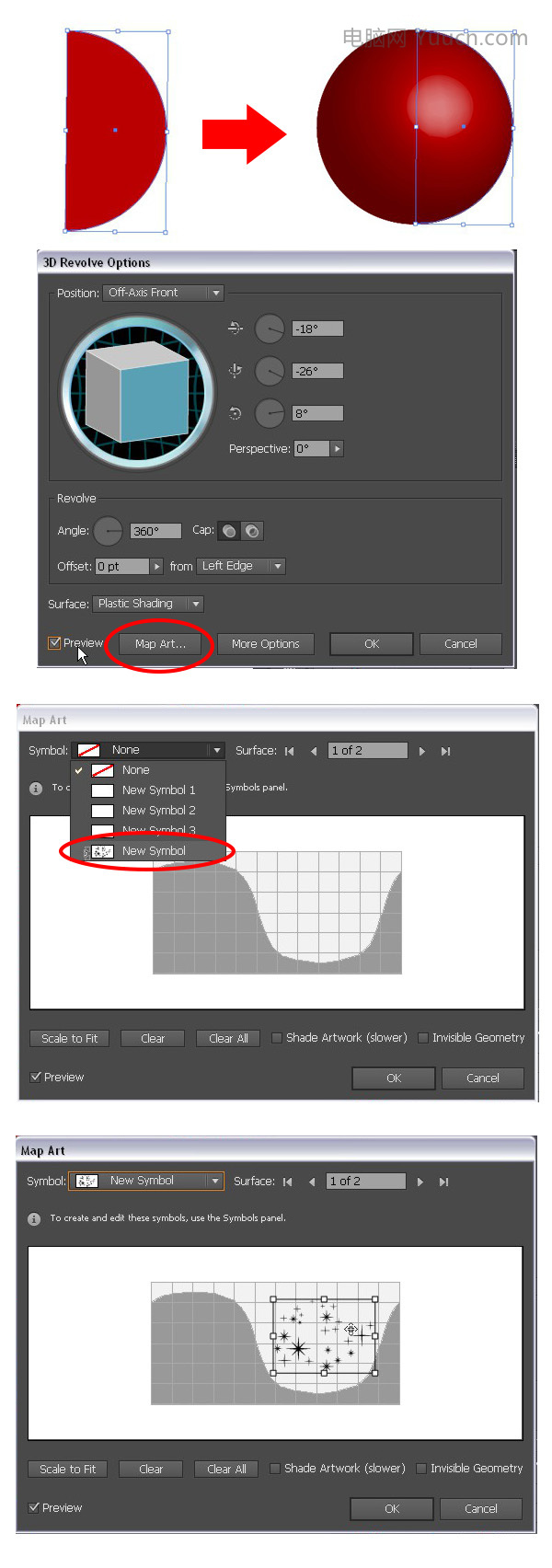552x1568 pixels.
Task: Go to next surface in sparkle-symbol Map Art dialog
Action: coord(420,1182)
